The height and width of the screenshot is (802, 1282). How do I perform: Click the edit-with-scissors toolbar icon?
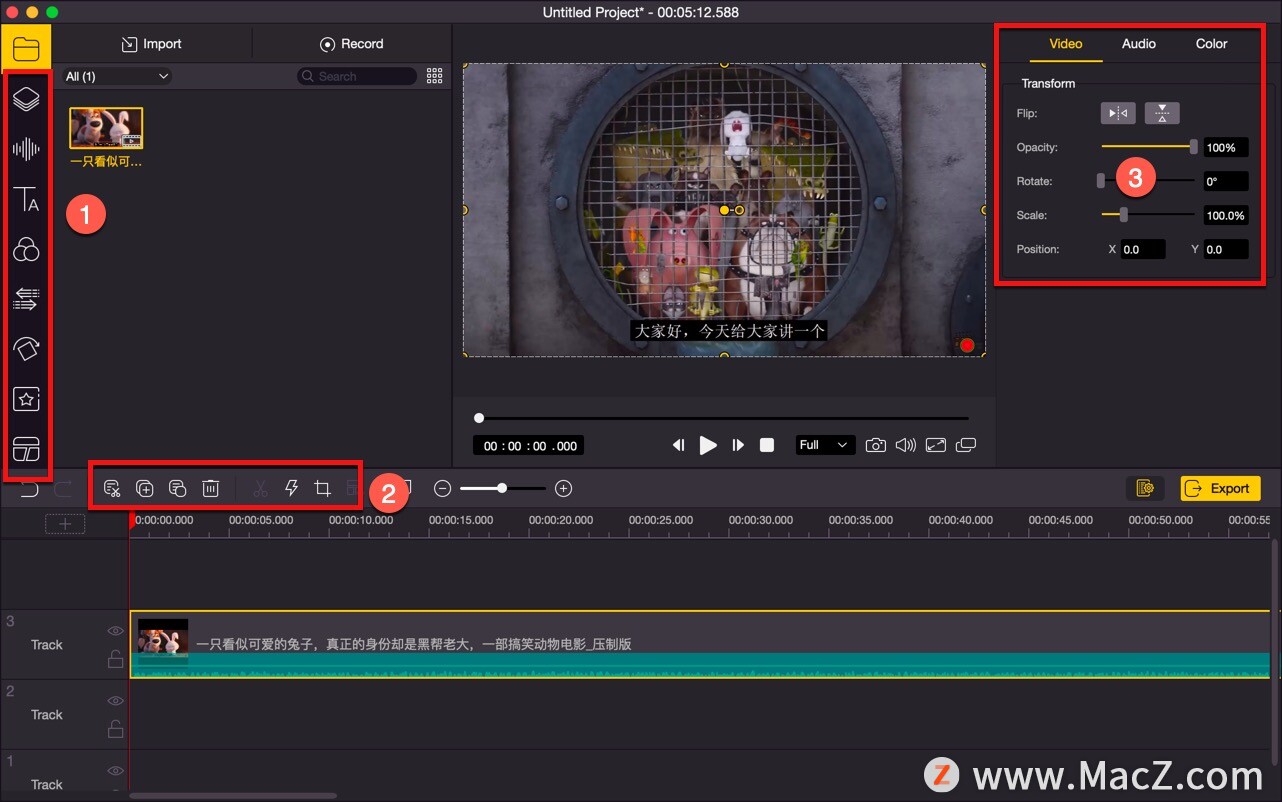[x=112, y=488]
